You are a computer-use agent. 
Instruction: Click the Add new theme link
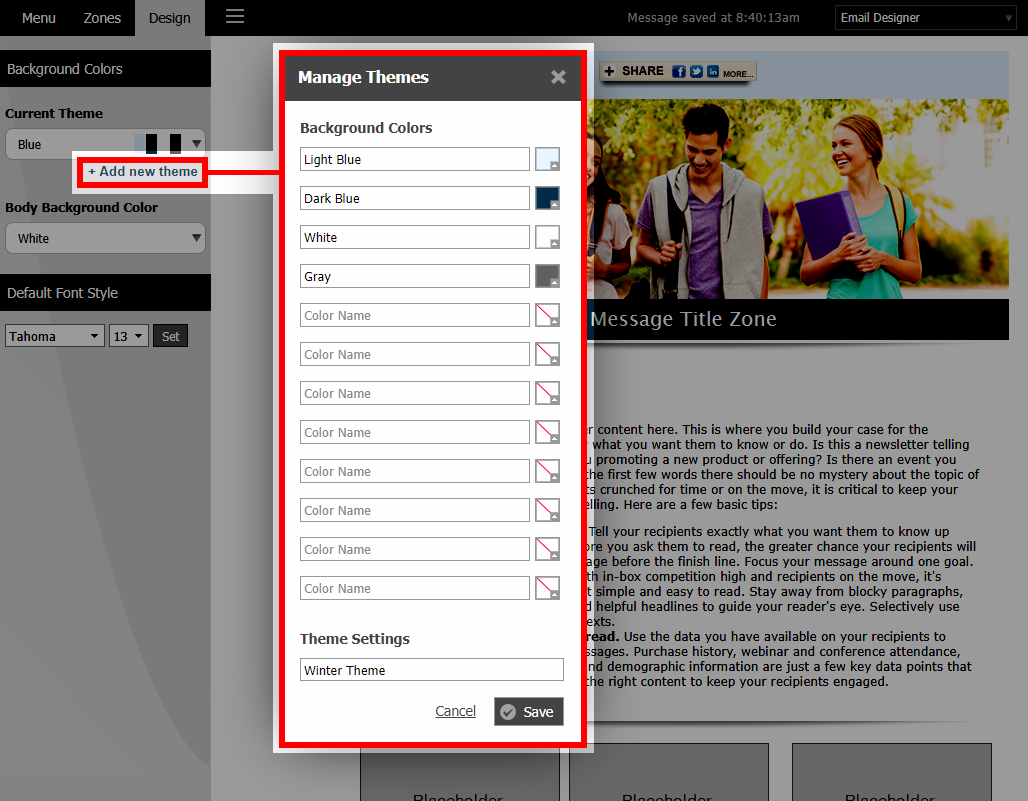143,172
